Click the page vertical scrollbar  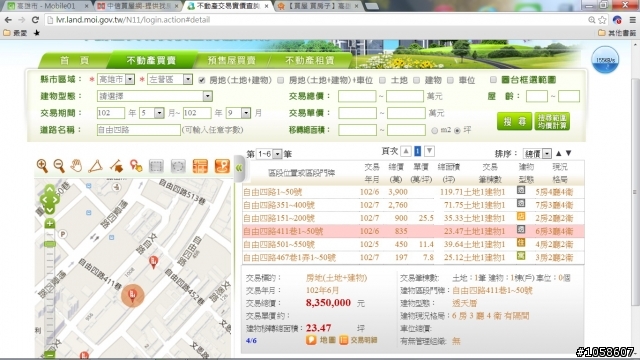(635, 192)
